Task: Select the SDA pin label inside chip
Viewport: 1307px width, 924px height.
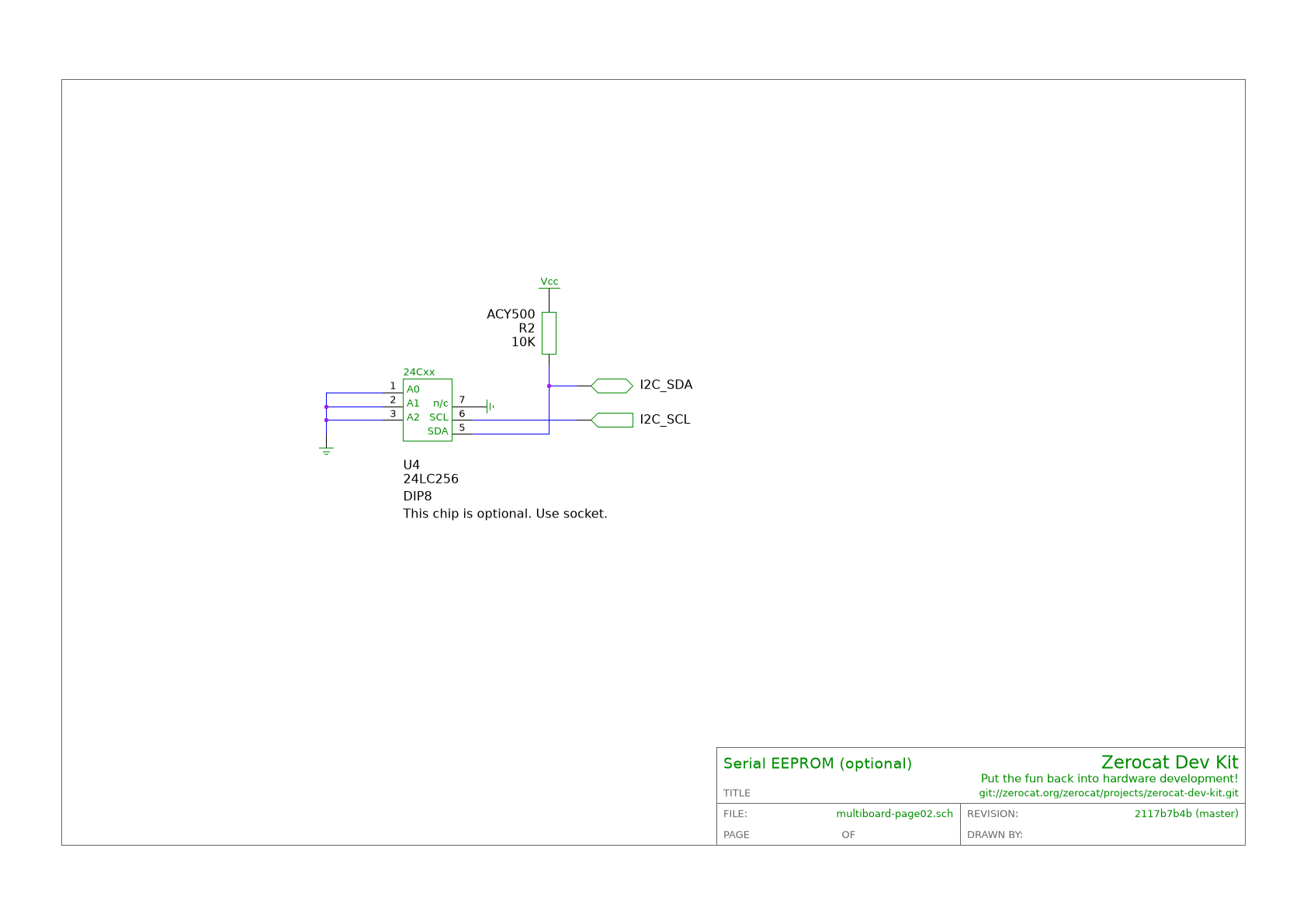Action: [x=438, y=431]
